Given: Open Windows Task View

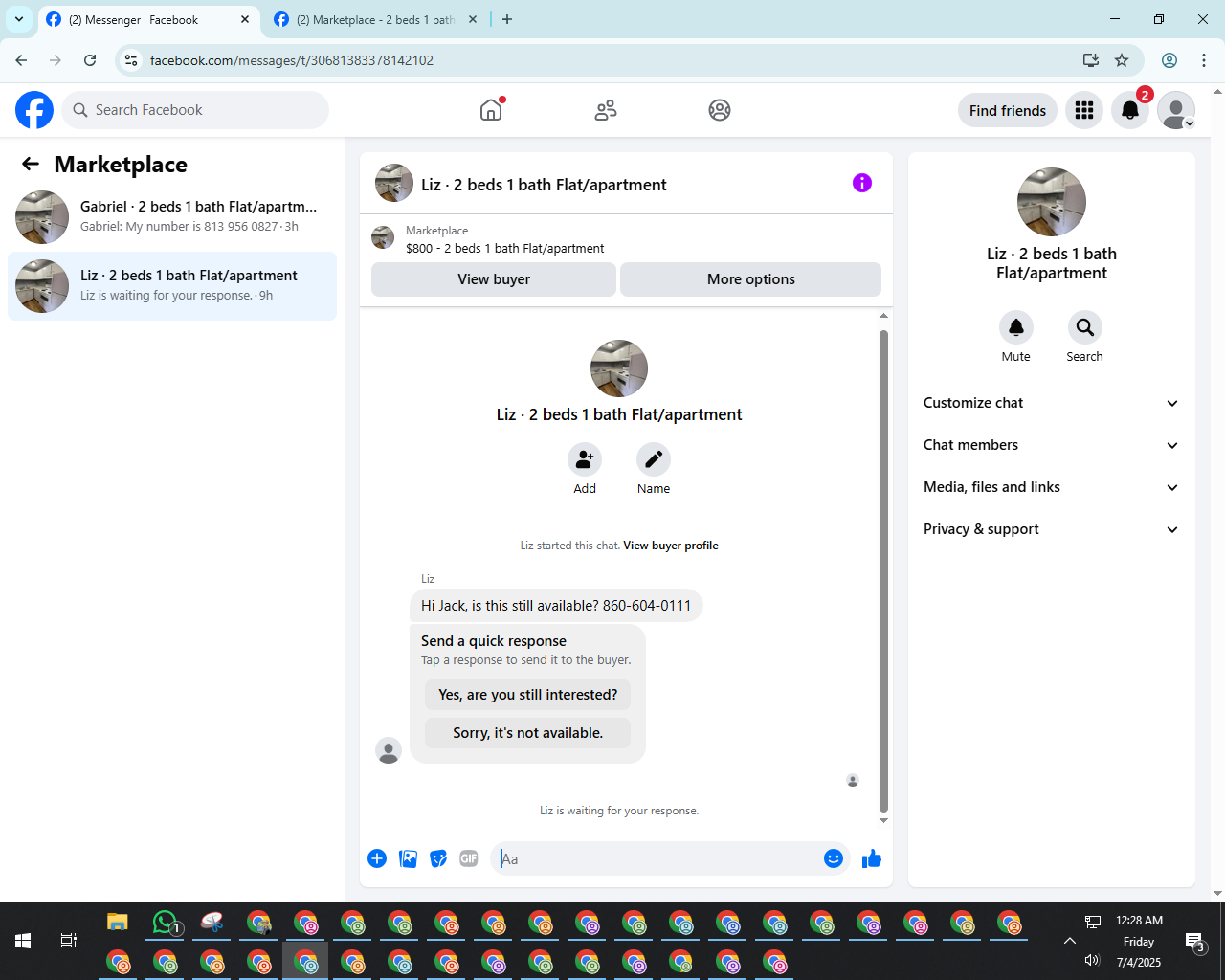Looking at the screenshot, I should pos(69,941).
